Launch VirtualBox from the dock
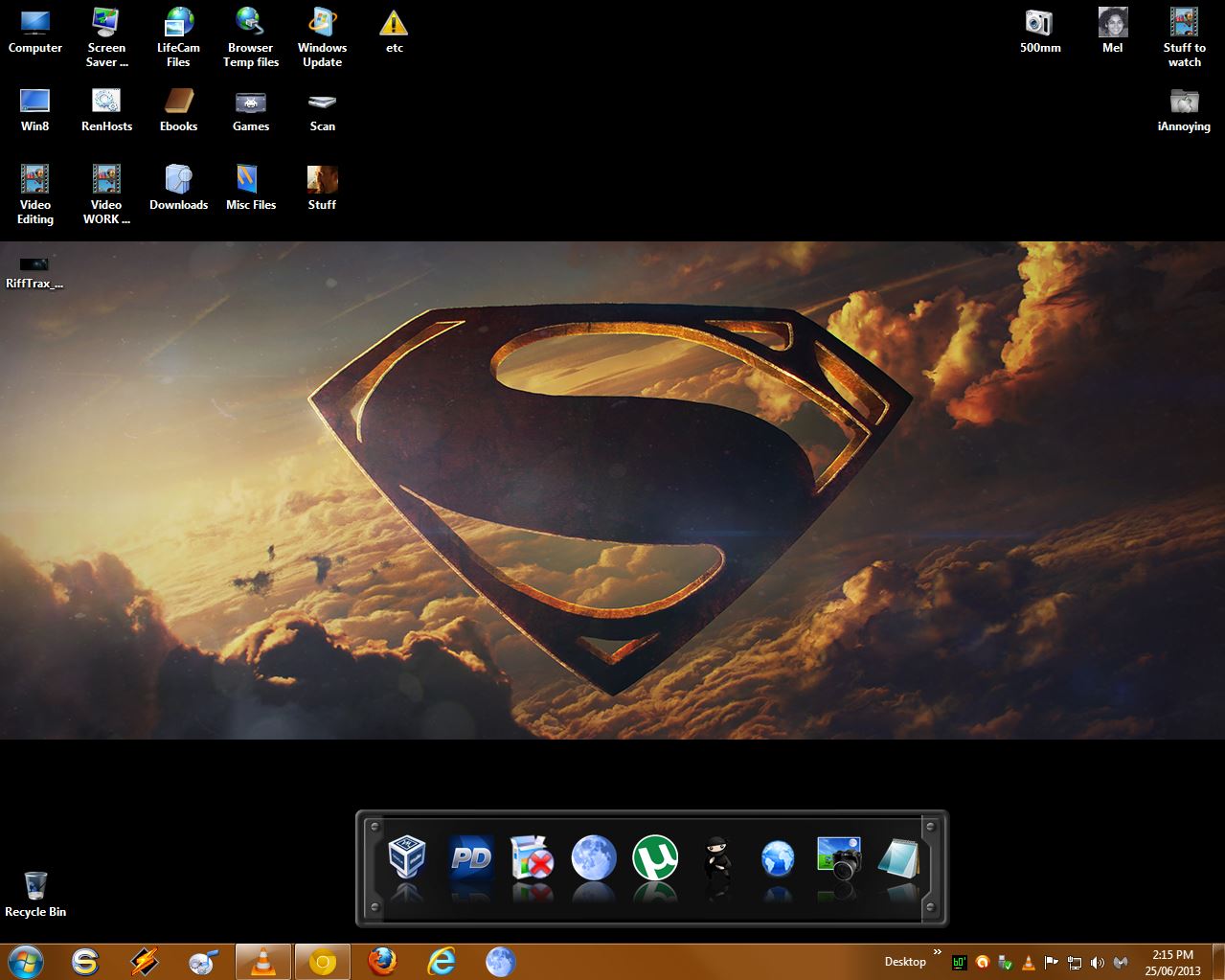This screenshot has width=1225, height=980. (x=407, y=857)
